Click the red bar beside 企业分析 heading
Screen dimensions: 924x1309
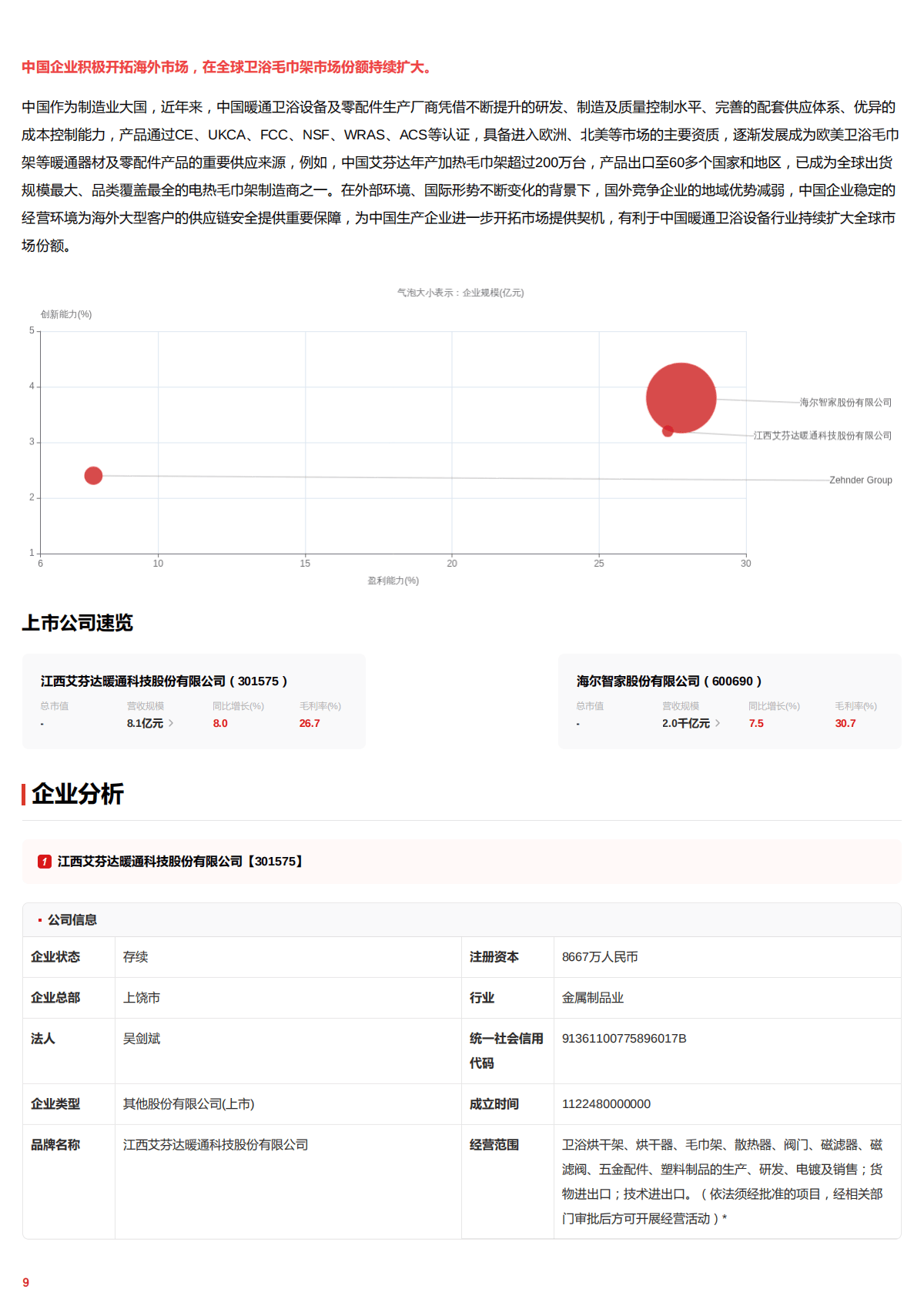24,794
